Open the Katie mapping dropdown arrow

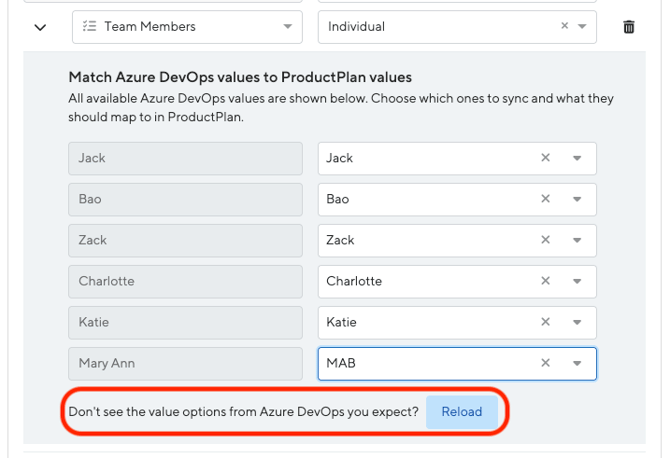pos(577,322)
